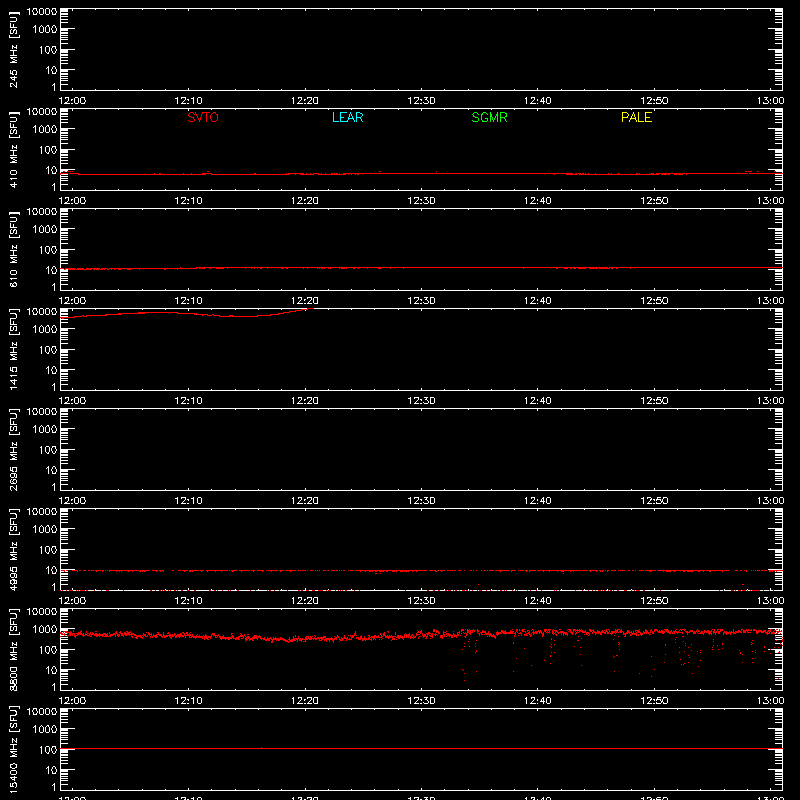This screenshot has width=800, height=800.
Task: Click the 12:10 tick label under 410 MHz panel
Action: 188,201
